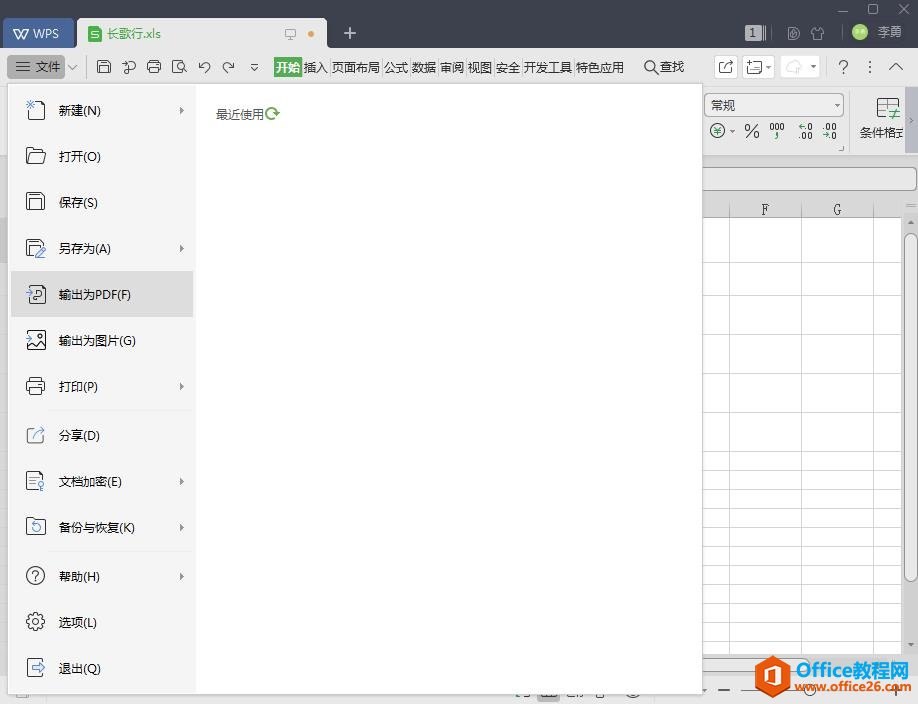Select the 长歌行.xls document tab
Screen dimensions: 918x704
coord(202,33)
